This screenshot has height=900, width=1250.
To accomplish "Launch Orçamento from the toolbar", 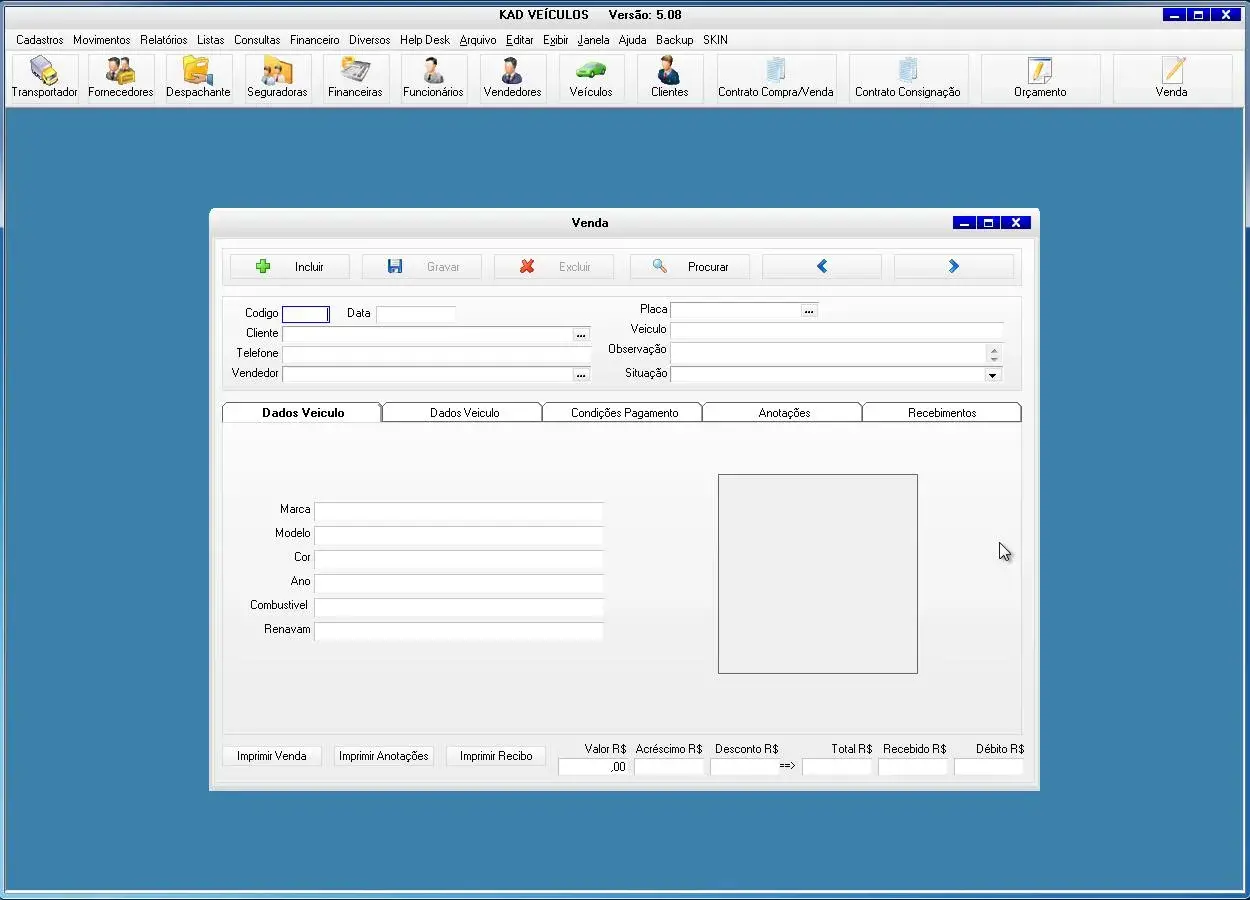I will click(x=1040, y=78).
